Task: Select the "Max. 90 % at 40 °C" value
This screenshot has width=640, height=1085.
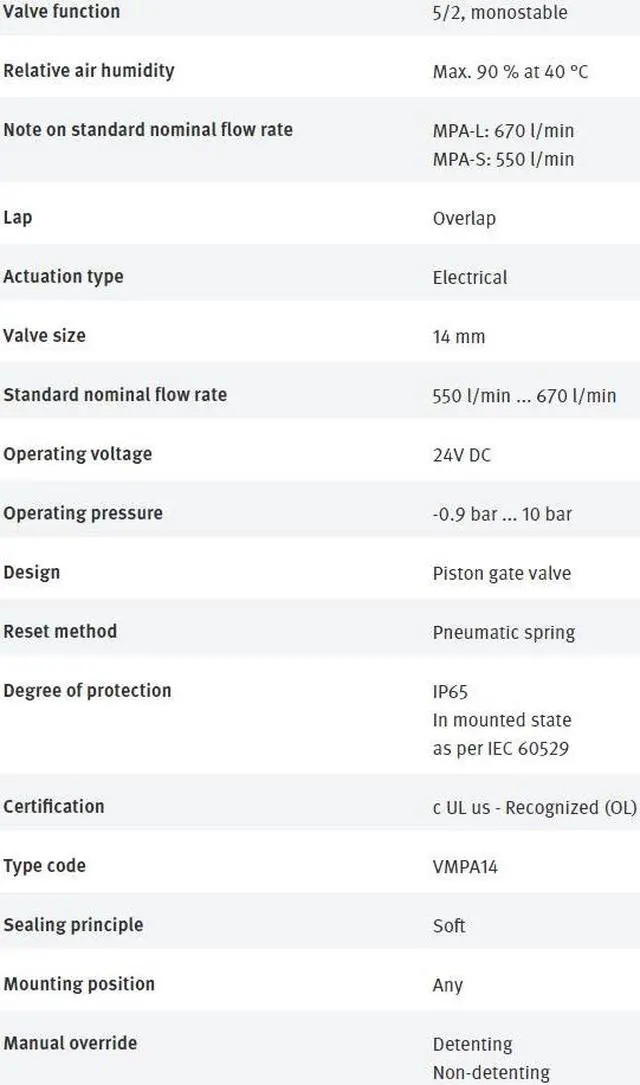Action: (x=510, y=73)
